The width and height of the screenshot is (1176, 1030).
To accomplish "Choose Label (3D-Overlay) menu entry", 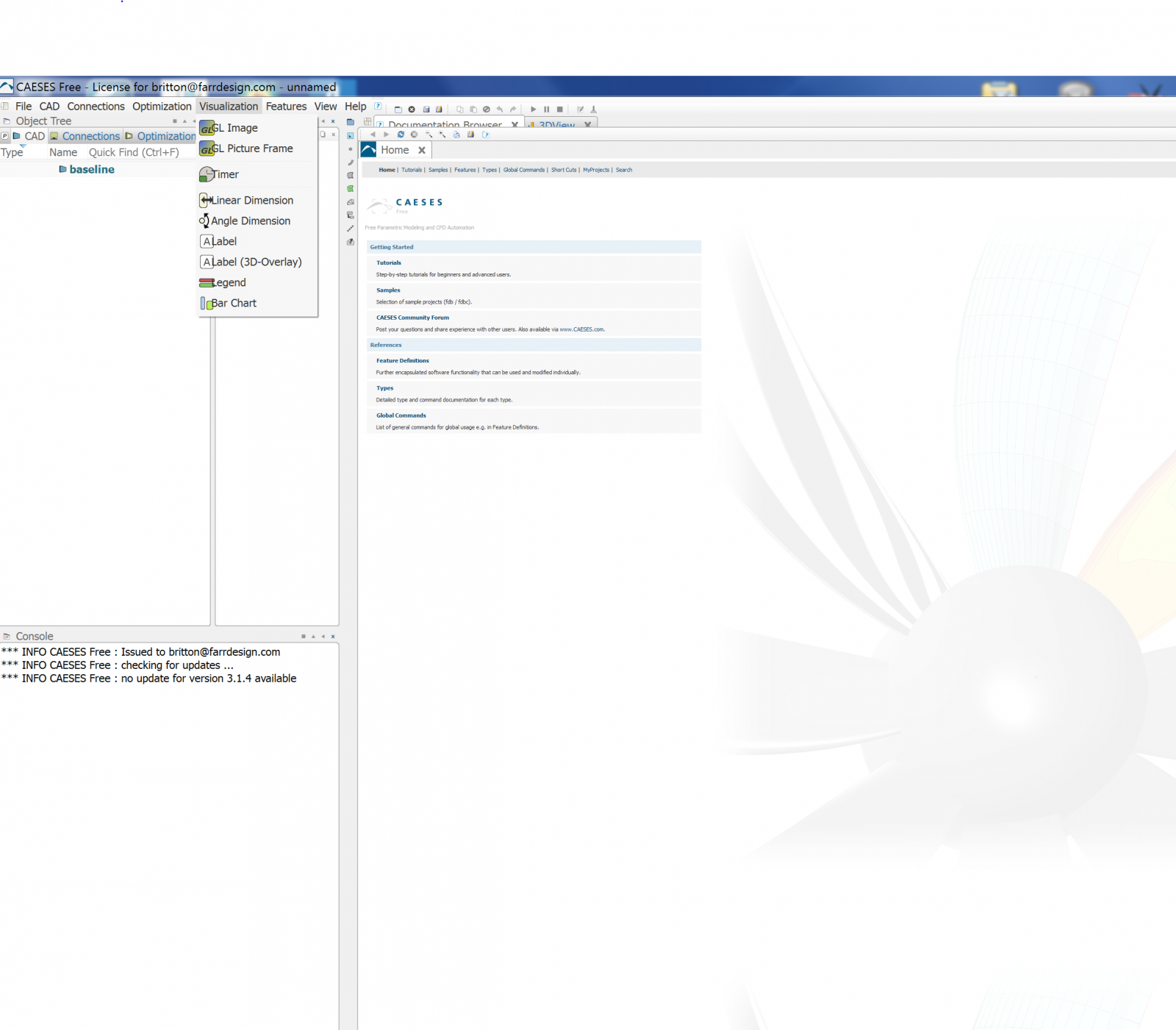I will (x=257, y=262).
